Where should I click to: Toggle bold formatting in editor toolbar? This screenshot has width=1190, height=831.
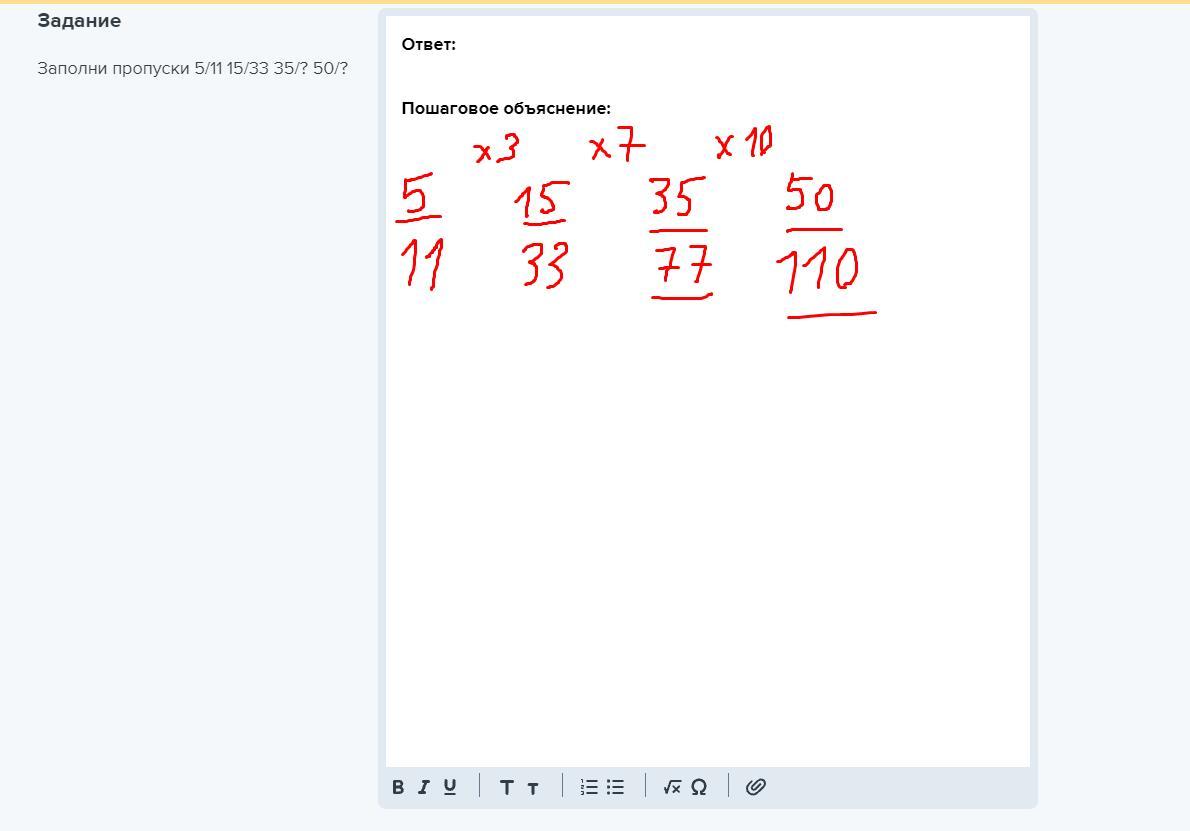pos(398,787)
